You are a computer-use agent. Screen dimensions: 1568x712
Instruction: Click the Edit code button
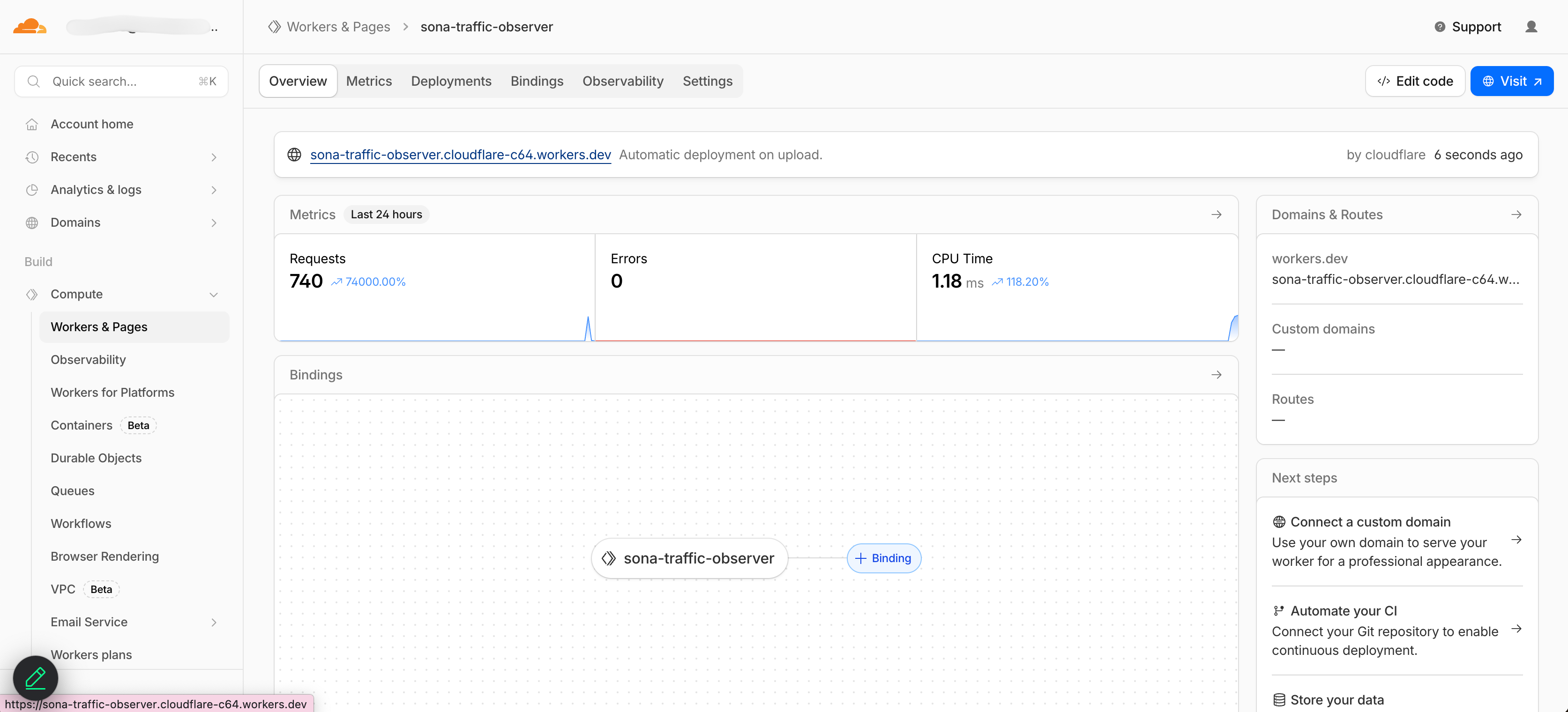1415,81
